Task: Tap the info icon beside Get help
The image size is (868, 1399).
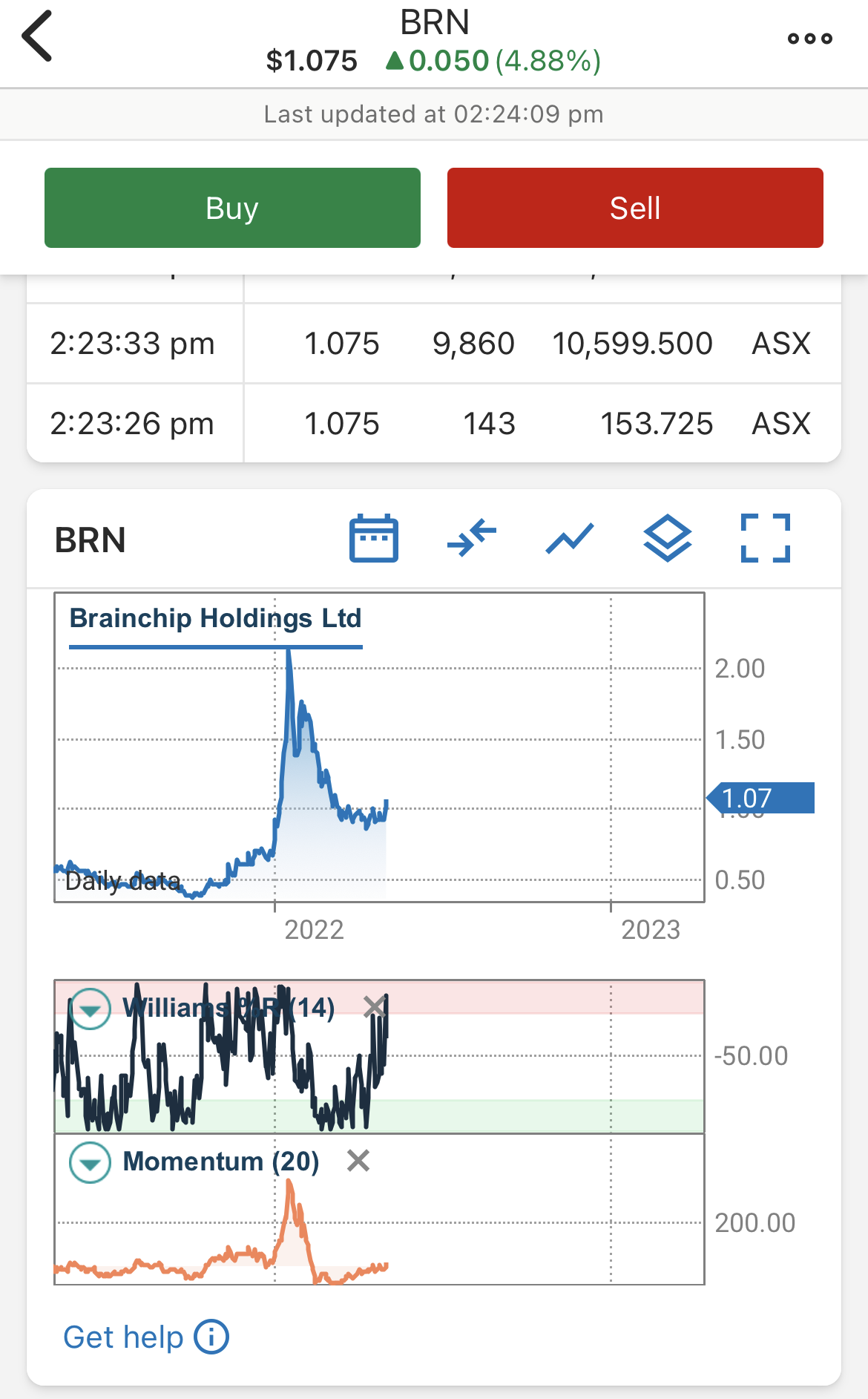Action: tap(211, 1337)
